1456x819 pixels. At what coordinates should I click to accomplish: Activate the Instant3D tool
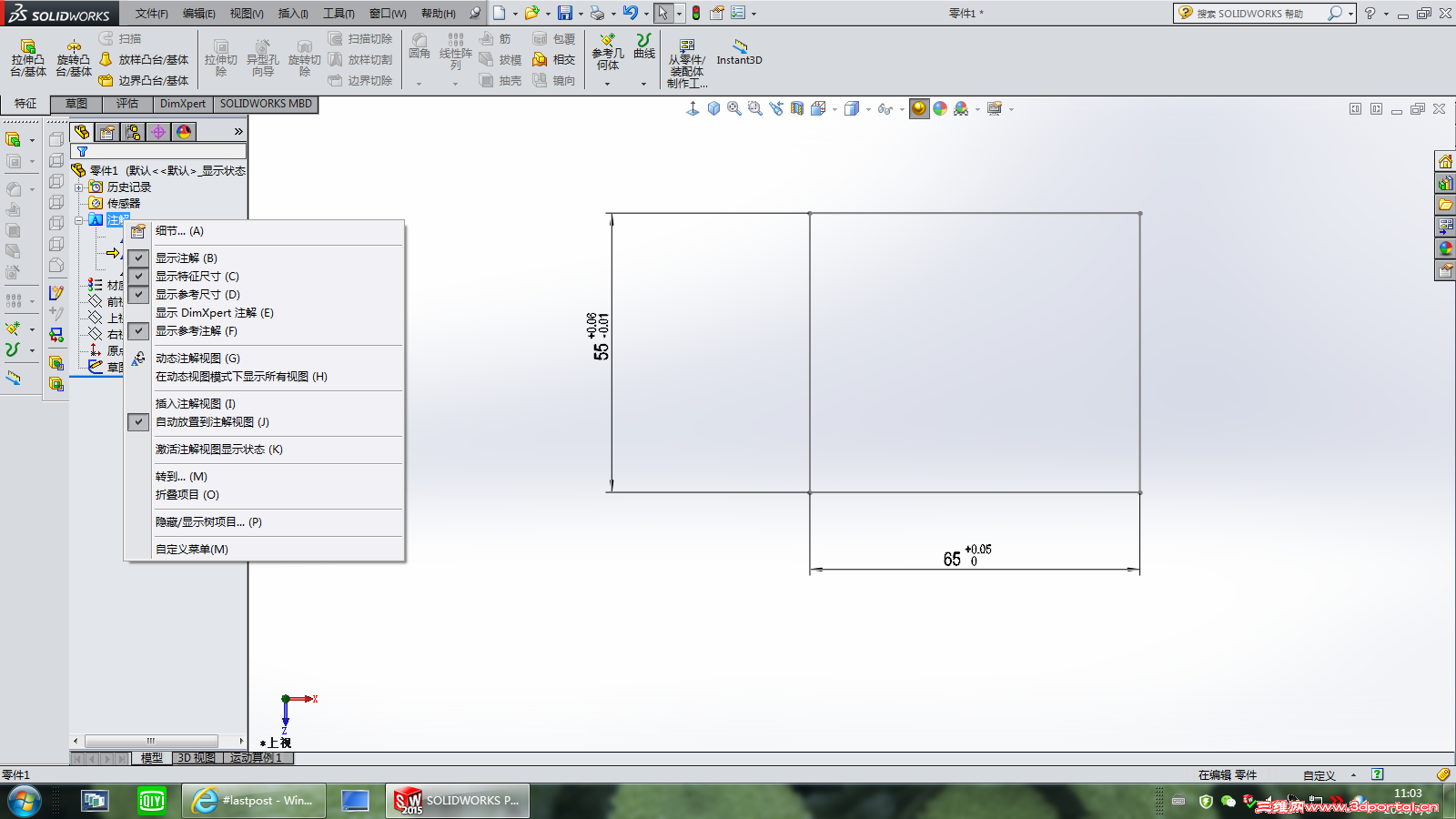click(x=739, y=53)
